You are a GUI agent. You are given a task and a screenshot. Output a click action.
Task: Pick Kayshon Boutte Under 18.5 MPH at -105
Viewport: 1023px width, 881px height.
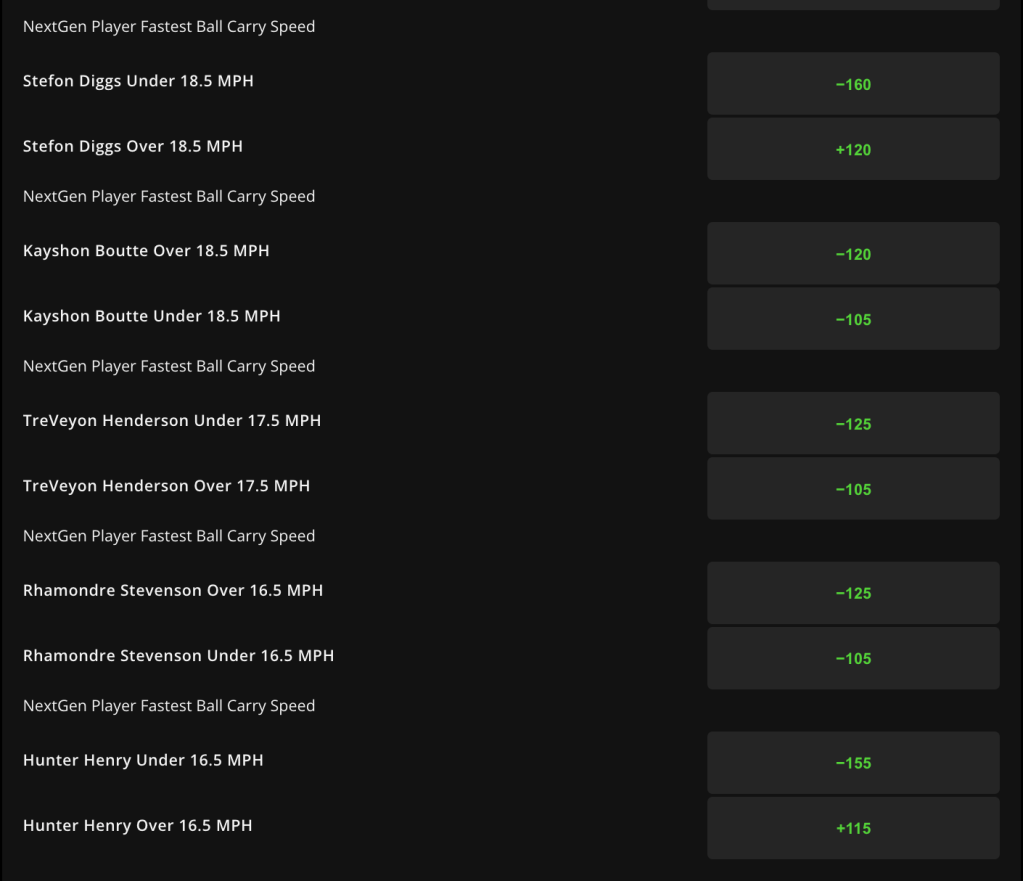[853, 318]
